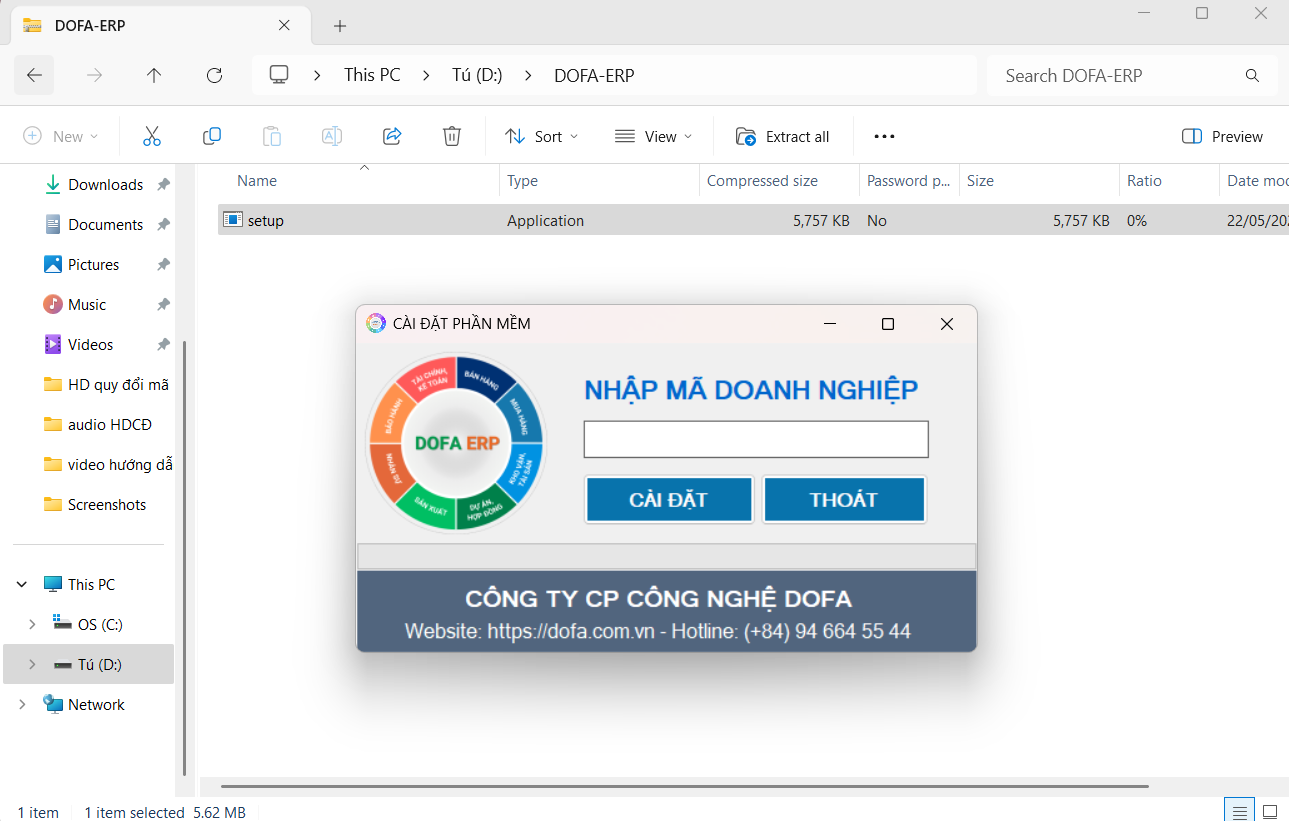Open the 'video hướng dẫ' folder

point(107,465)
